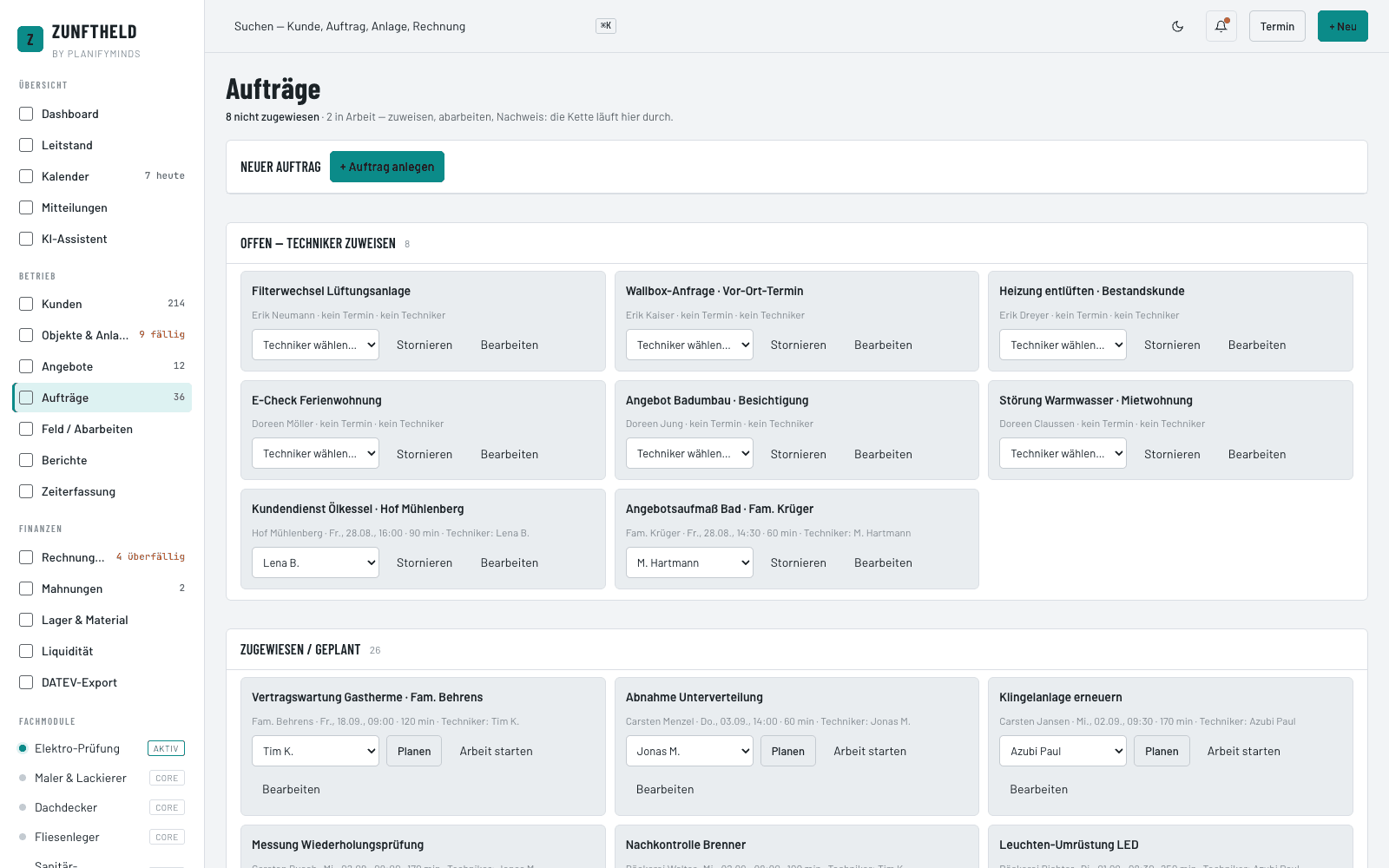Stornieren the Heizung entlüften order
Viewport: 1389px width, 868px height.
[1172, 345]
